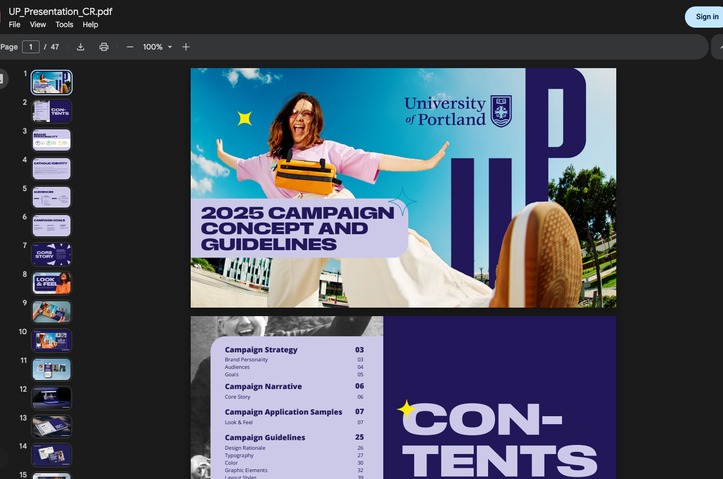Open the File menu
This screenshot has width=723, height=479.
14,24
